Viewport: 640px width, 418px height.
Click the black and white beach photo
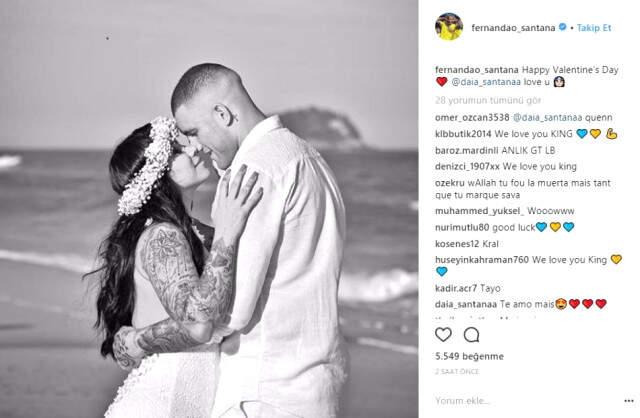click(x=209, y=209)
